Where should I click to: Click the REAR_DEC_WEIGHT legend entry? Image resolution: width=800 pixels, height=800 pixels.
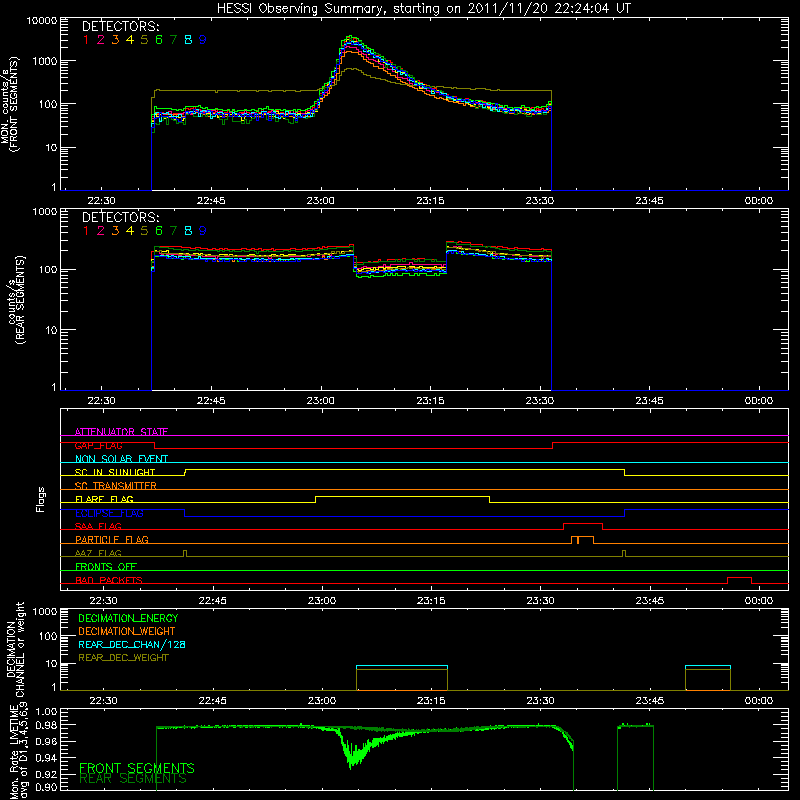pos(123,658)
